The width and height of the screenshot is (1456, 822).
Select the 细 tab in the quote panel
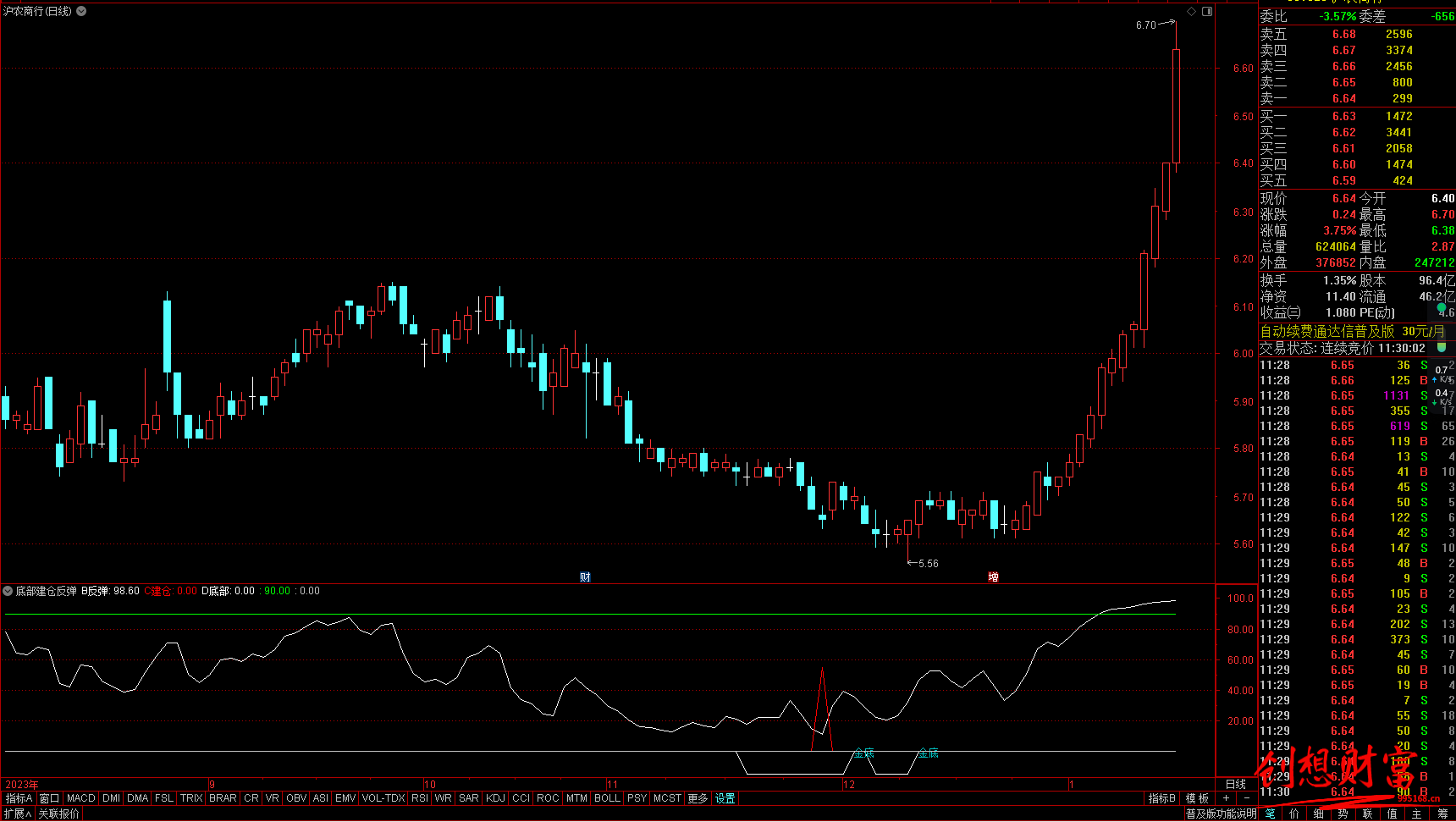1319,814
